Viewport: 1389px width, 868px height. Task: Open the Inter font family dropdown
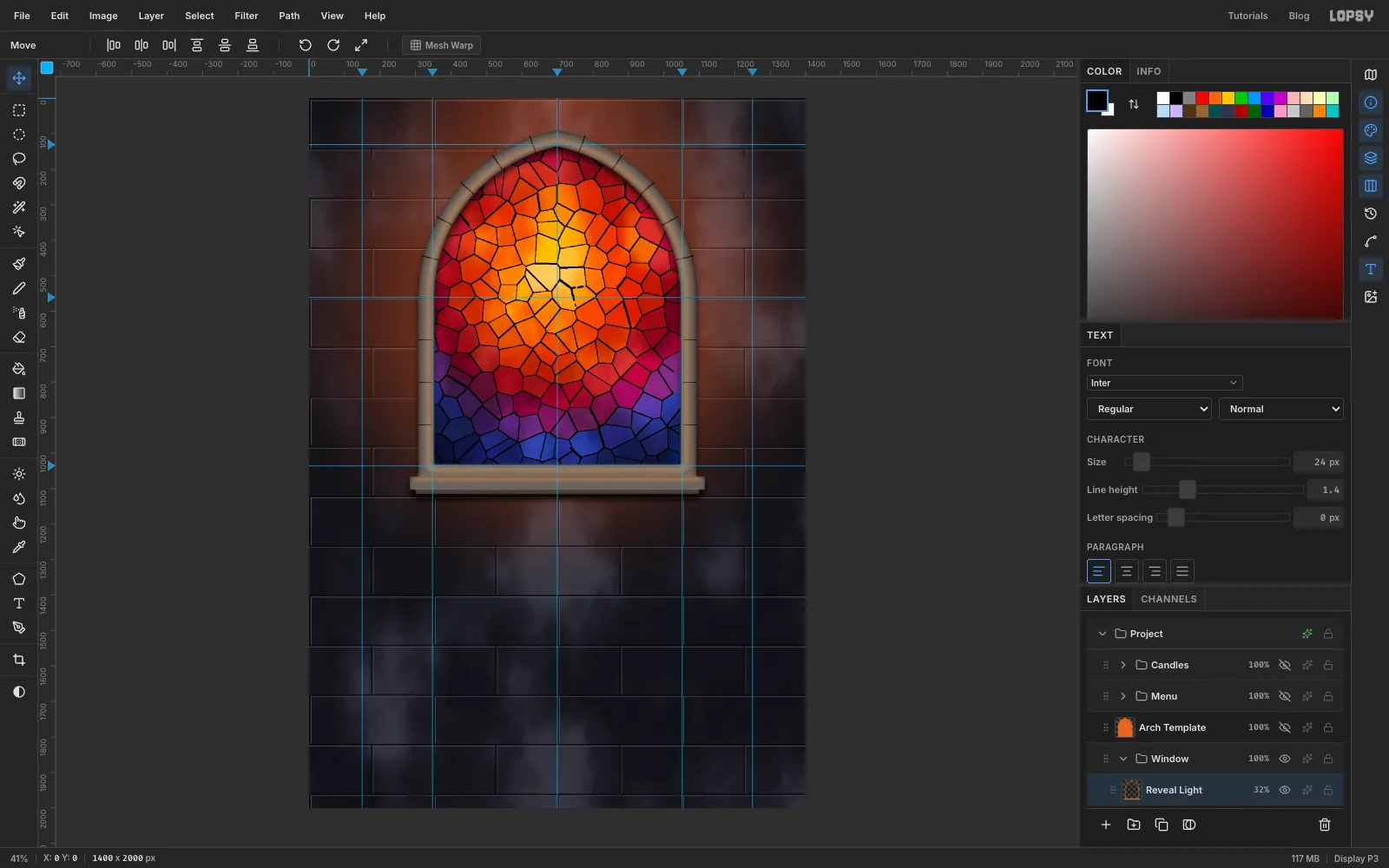point(1164,383)
